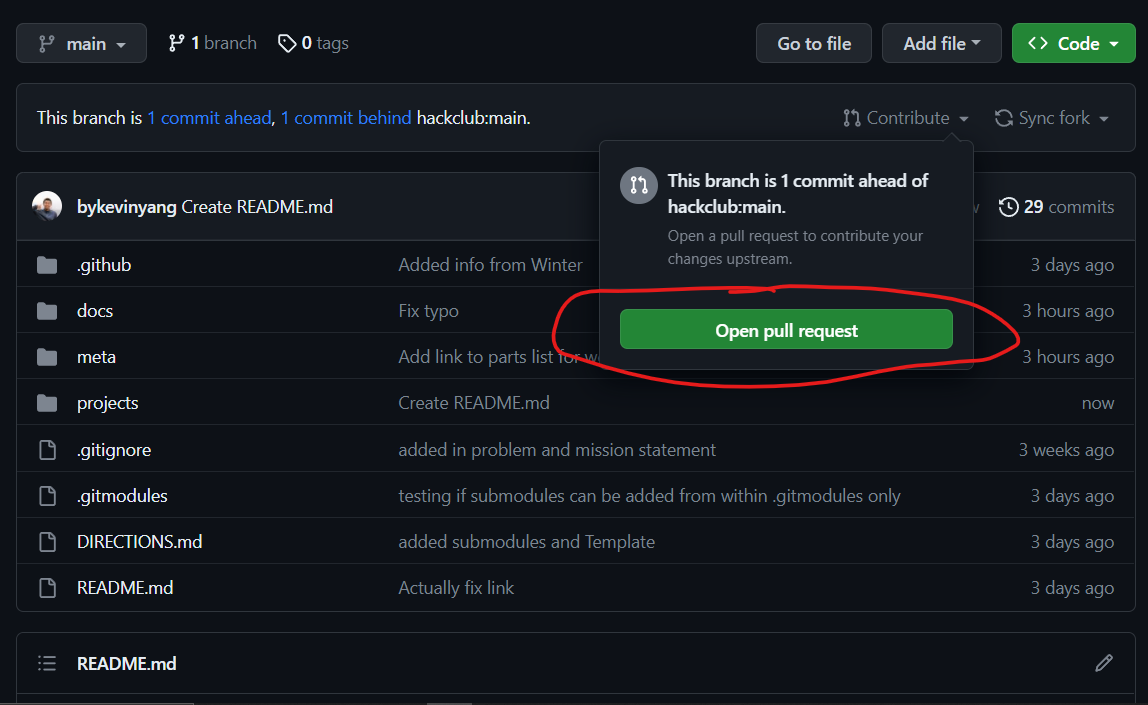Click the meta folder icon
The height and width of the screenshot is (705, 1148).
point(47,357)
